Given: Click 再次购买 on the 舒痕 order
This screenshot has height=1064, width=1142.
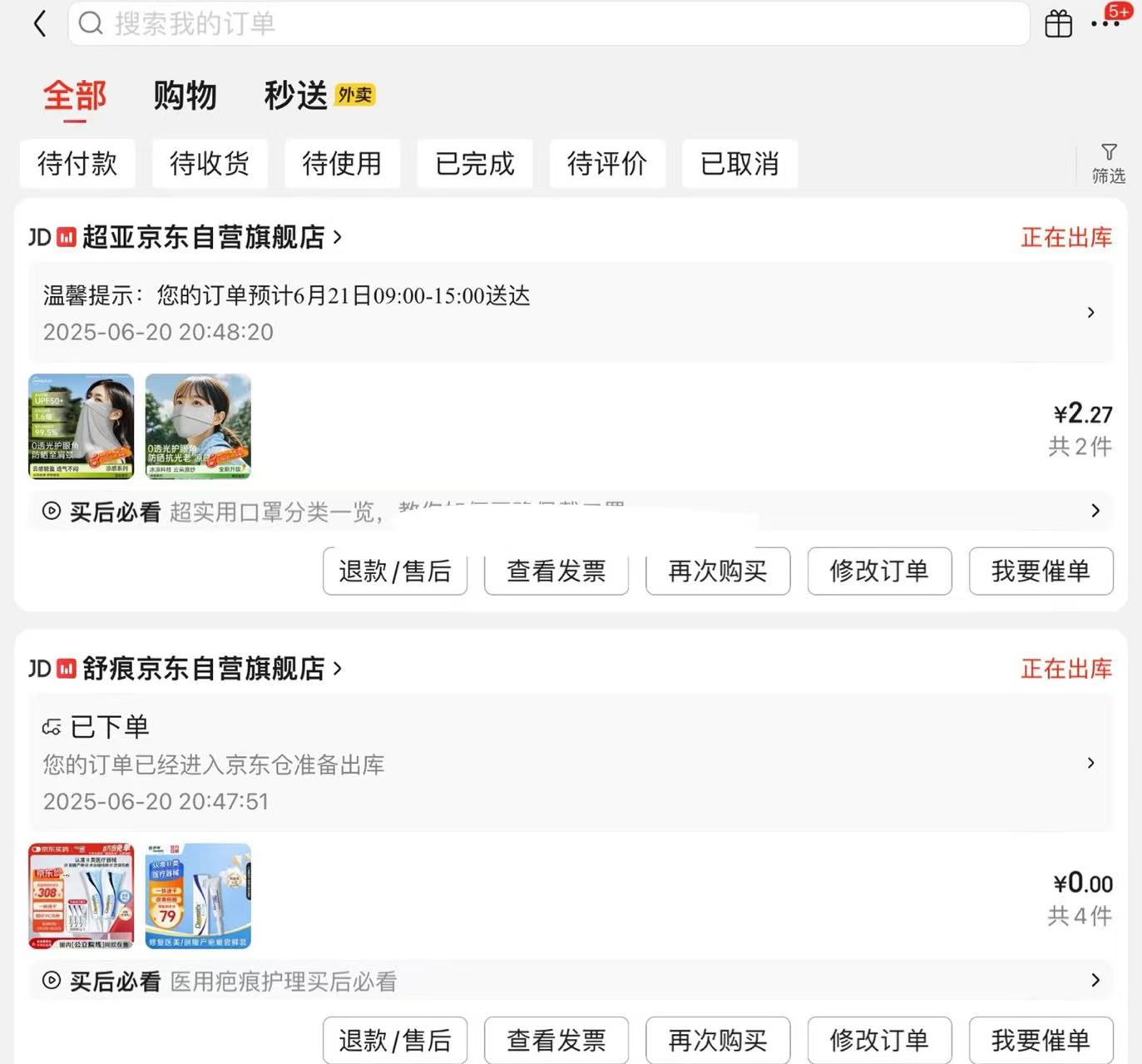Looking at the screenshot, I should coord(718,1040).
